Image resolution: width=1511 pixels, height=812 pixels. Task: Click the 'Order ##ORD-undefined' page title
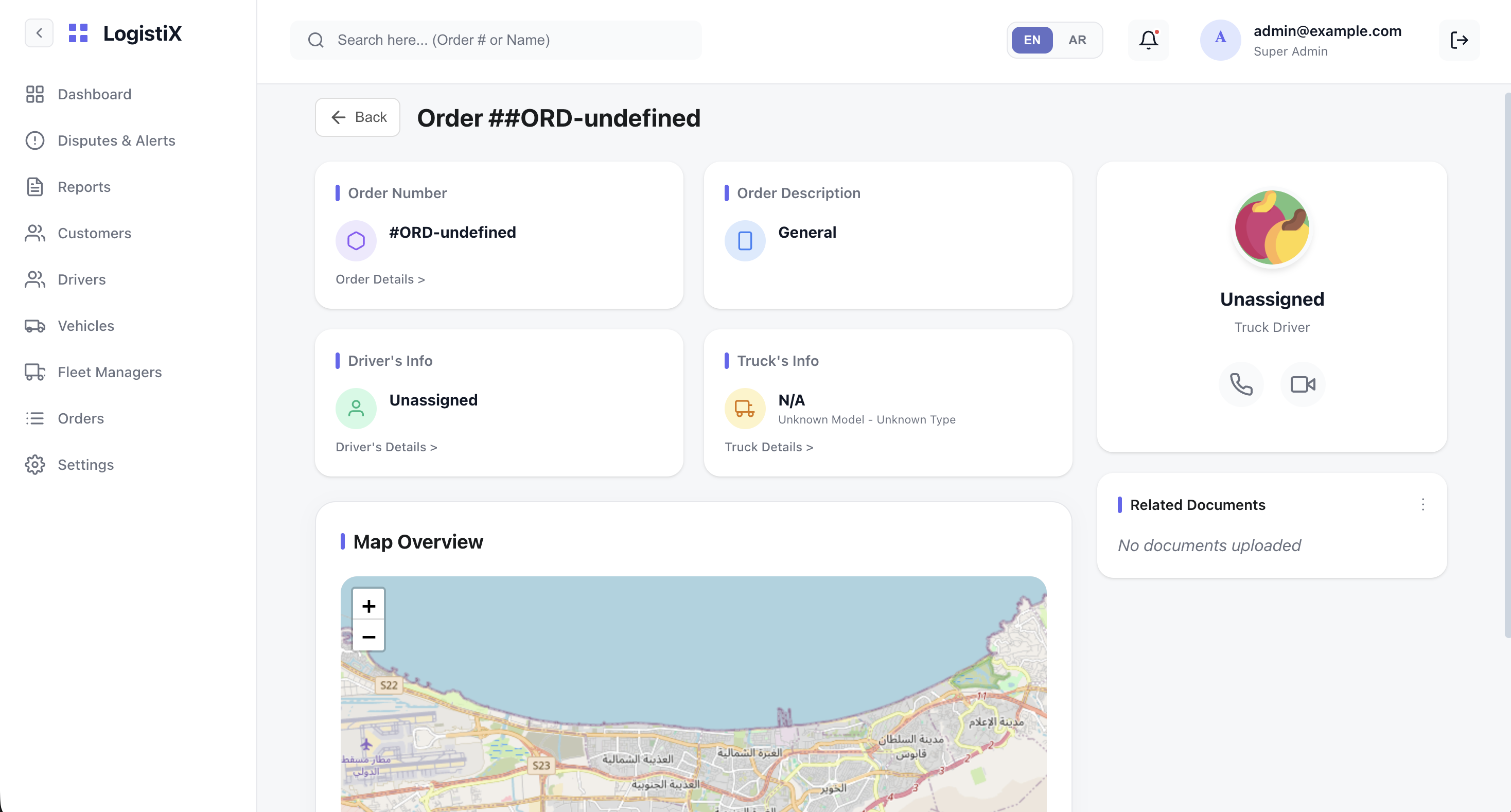pos(558,118)
